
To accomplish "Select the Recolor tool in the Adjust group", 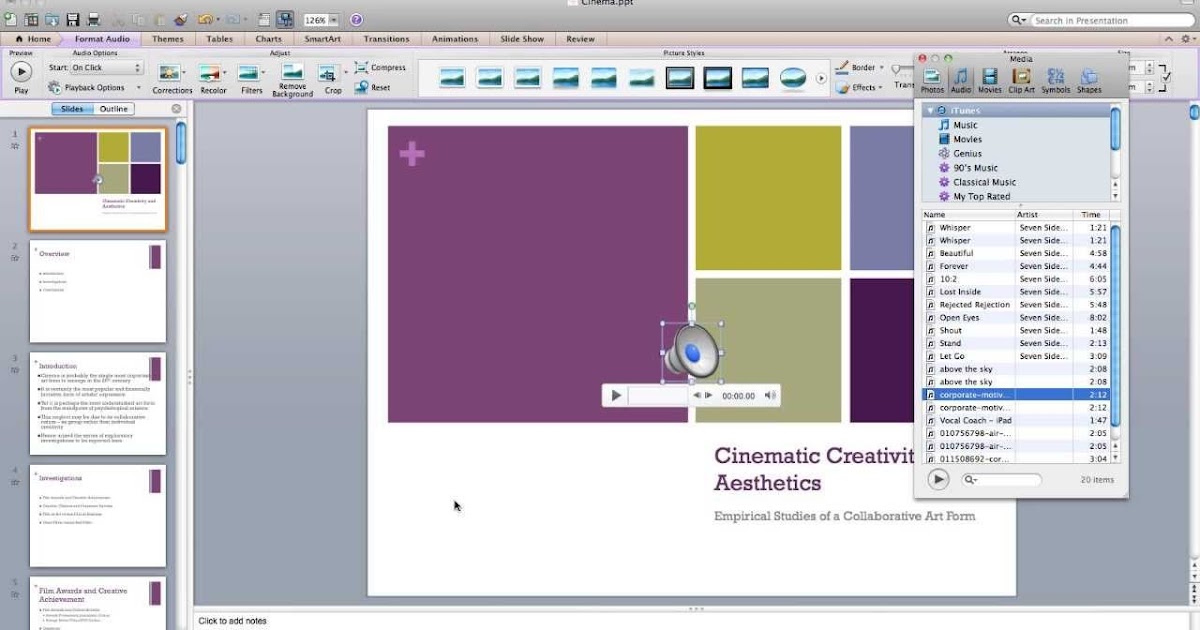I will (211, 75).
